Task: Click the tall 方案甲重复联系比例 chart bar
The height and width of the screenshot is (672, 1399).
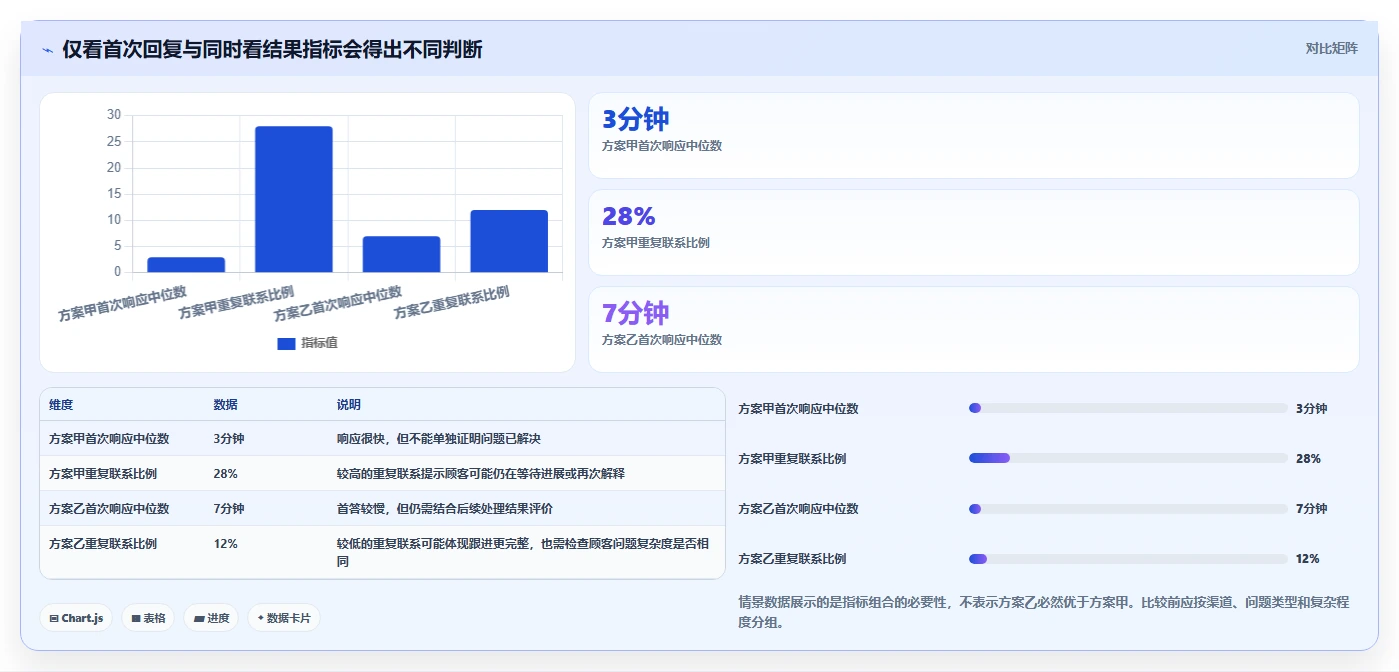Action: (294, 199)
